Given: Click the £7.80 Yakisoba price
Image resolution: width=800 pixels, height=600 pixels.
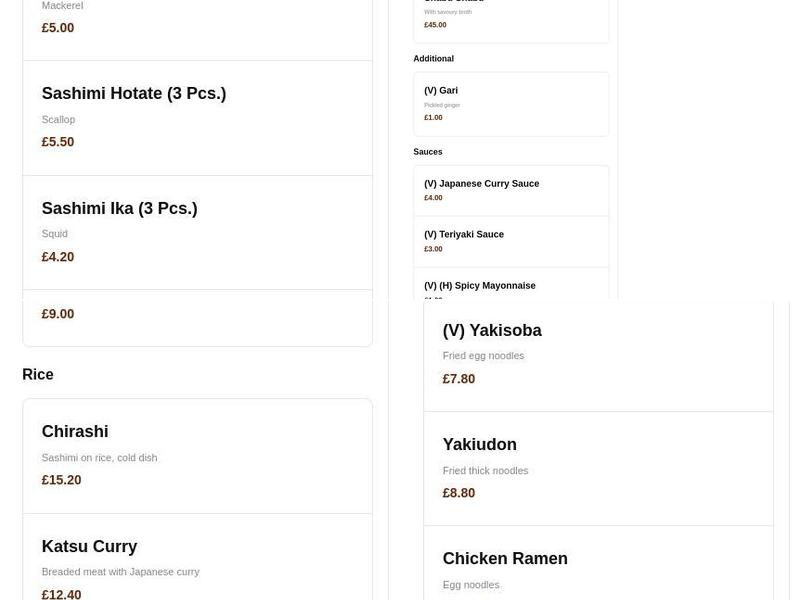Looking at the screenshot, I should click(x=459, y=379).
